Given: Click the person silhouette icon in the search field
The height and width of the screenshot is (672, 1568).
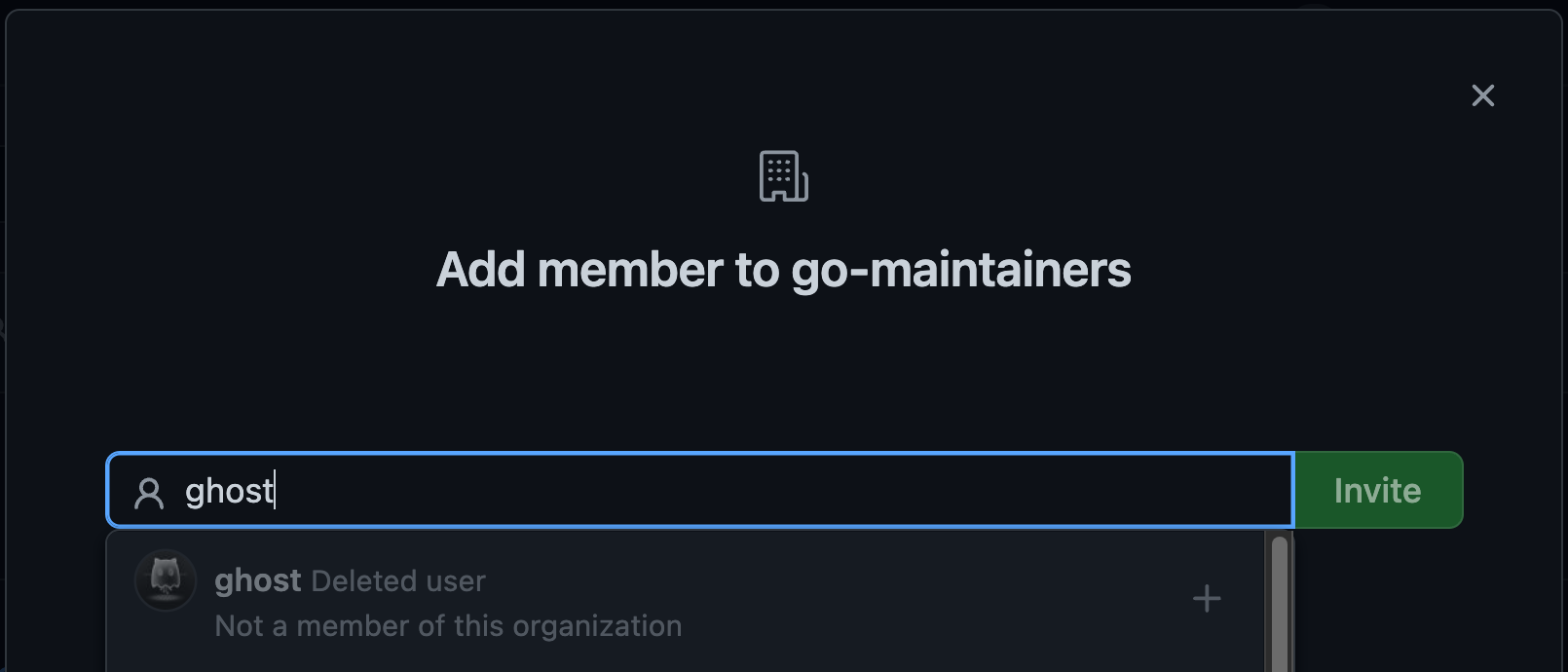Looking at the screenshot, I should [148, 491].
